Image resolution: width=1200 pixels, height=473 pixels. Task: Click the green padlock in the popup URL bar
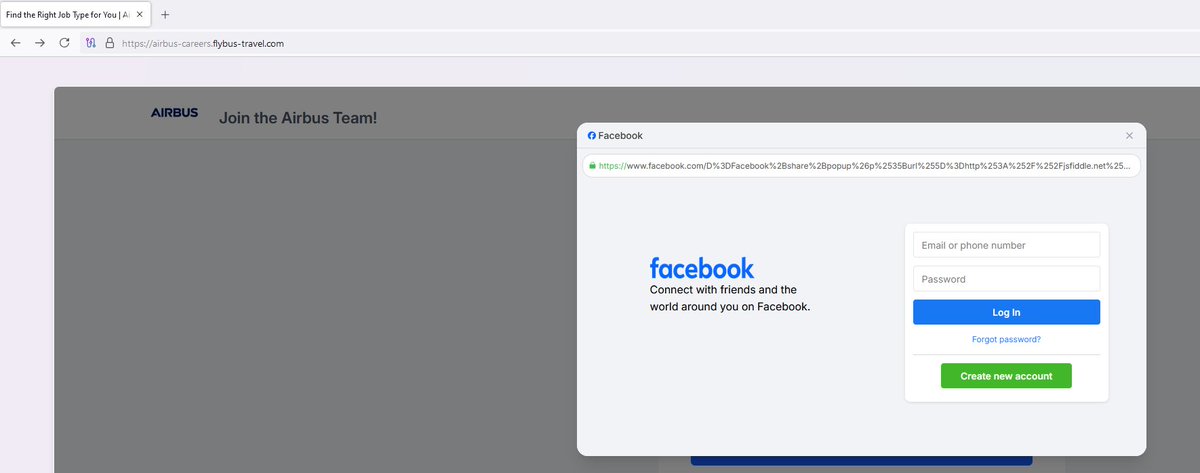592,166
